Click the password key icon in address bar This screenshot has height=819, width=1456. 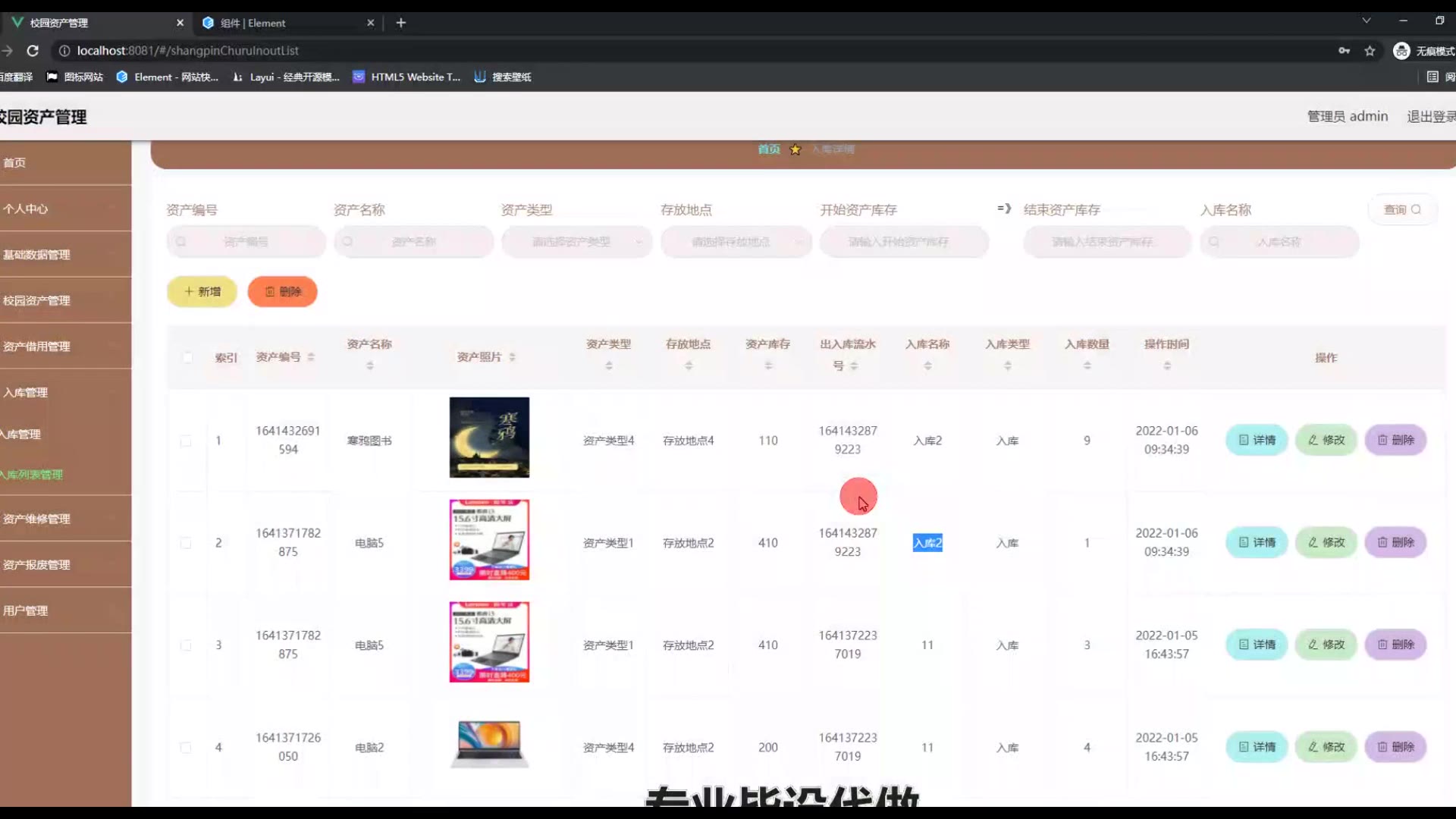(x=1344, y=51)
